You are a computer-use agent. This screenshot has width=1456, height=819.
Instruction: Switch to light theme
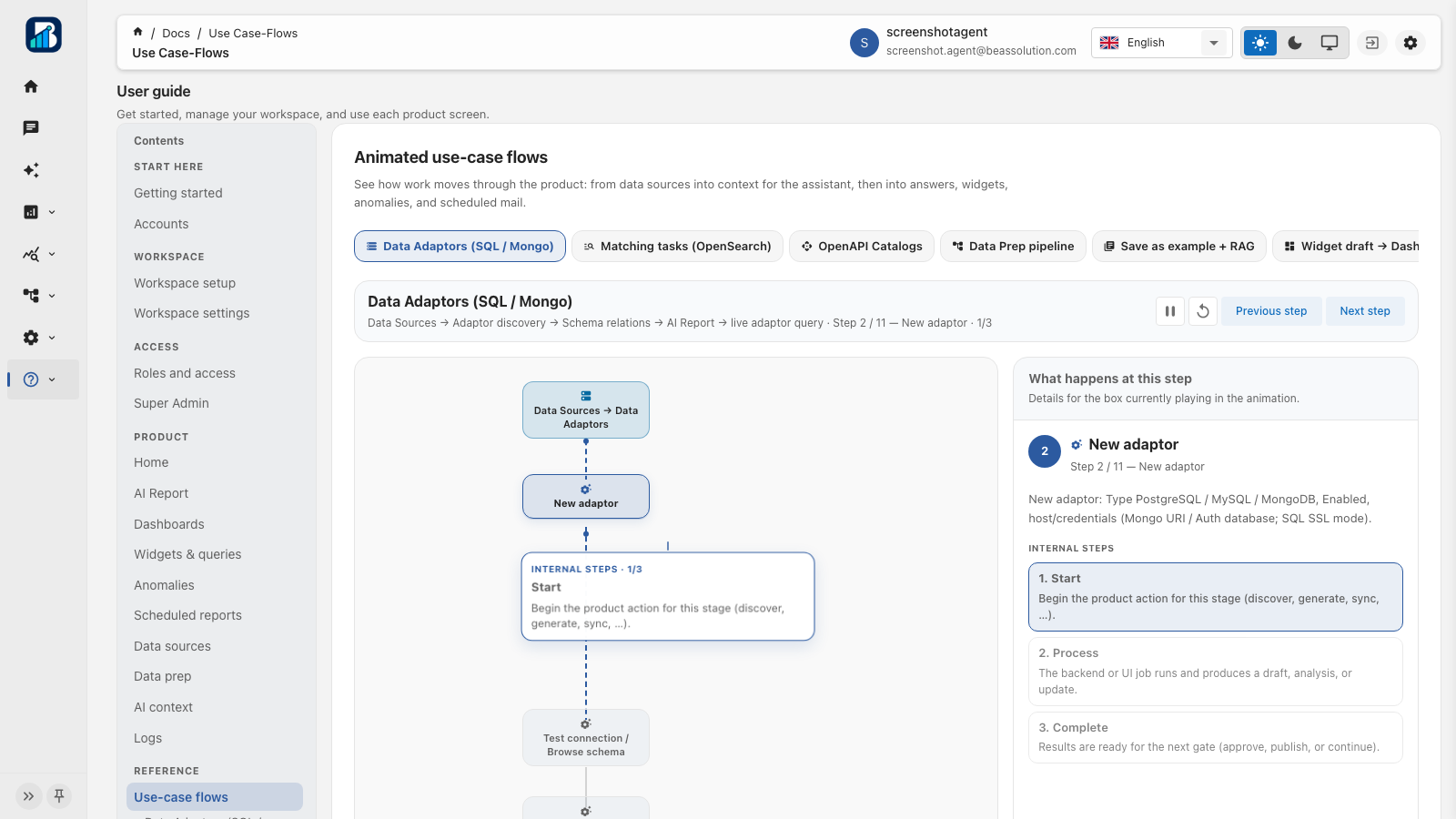[1260, 43]
